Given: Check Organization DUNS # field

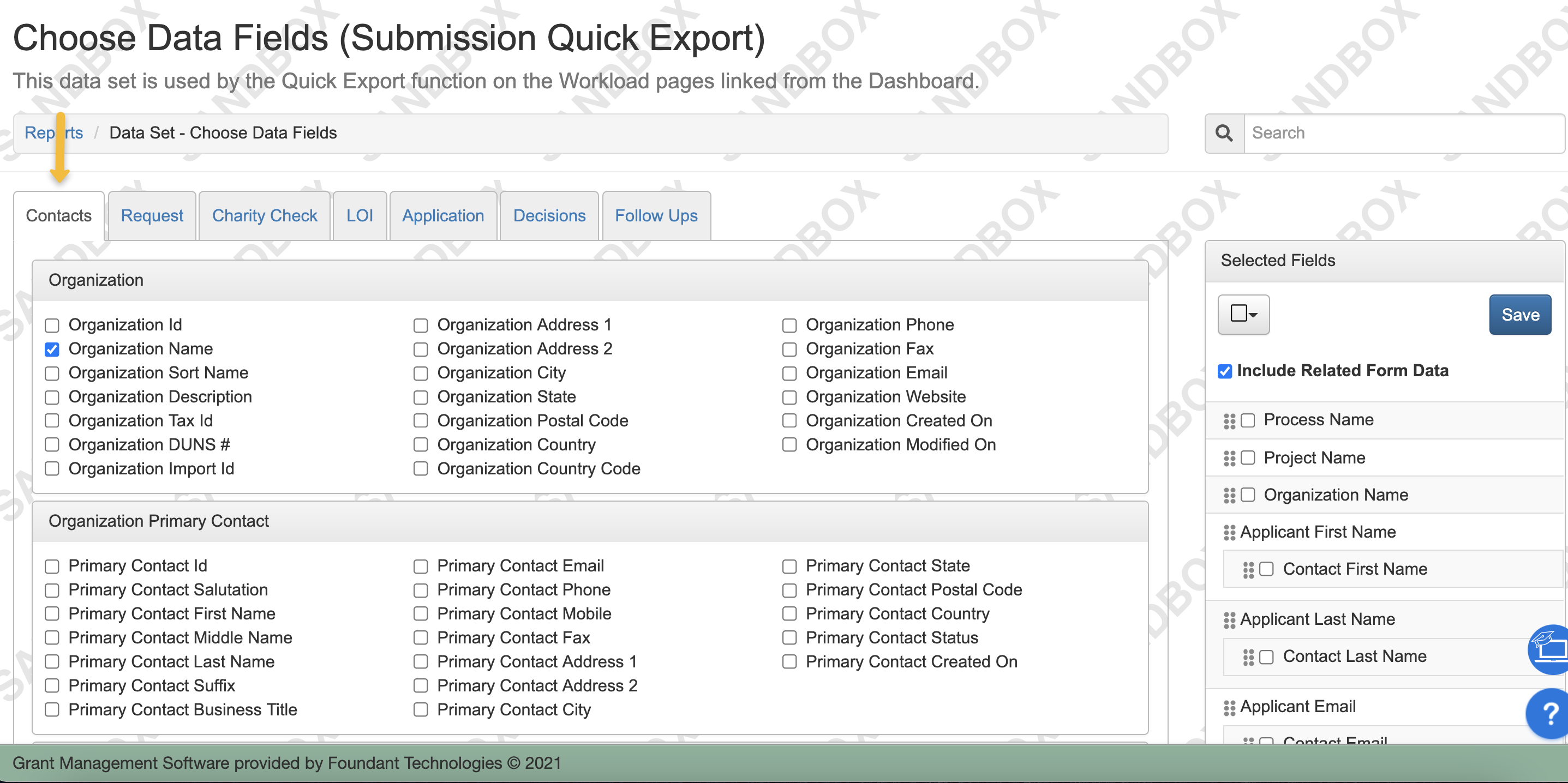Looking at the screenshot, I should coord(52,445).
